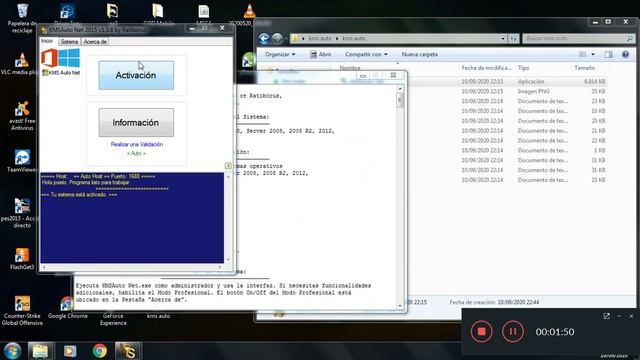This screenshot has width=640, height=360.
Task: Click the Información button in KMSAuto
Action: (136, 122)
